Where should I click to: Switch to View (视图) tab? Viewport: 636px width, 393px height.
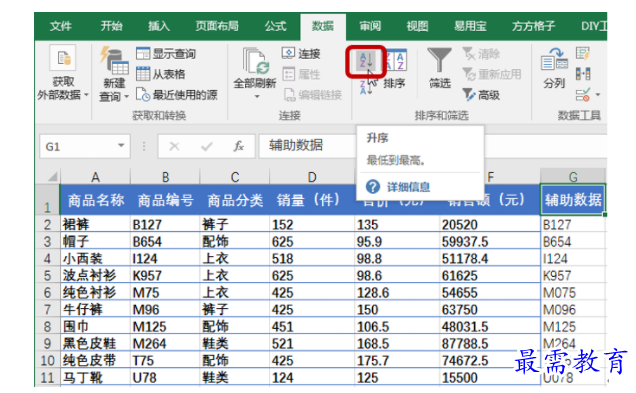[417, 26]
